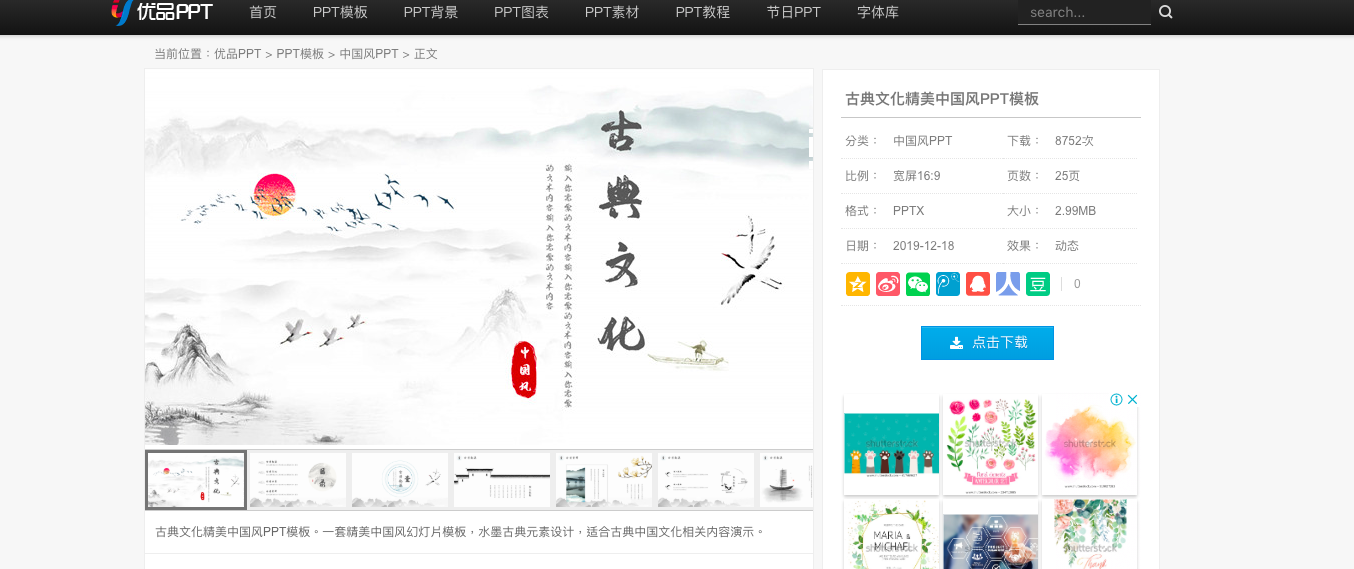Screen dimensions: 1354x569
Task: Share to QQ penguin icon
Action: 978,284
